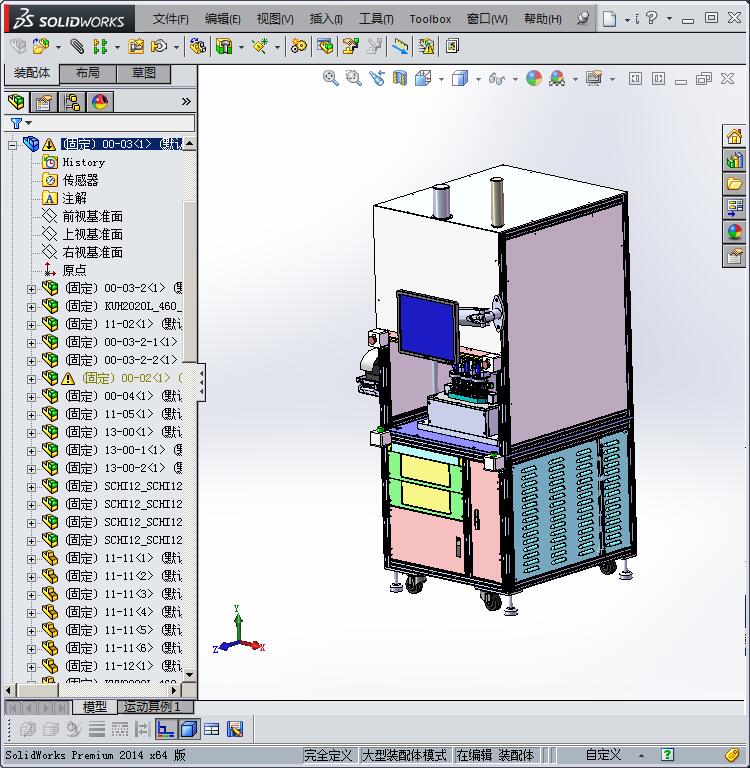Expand the 11-02<1> component
Image resolution: width=750 pixels, height=768 pixels.
tap(31, 325)
